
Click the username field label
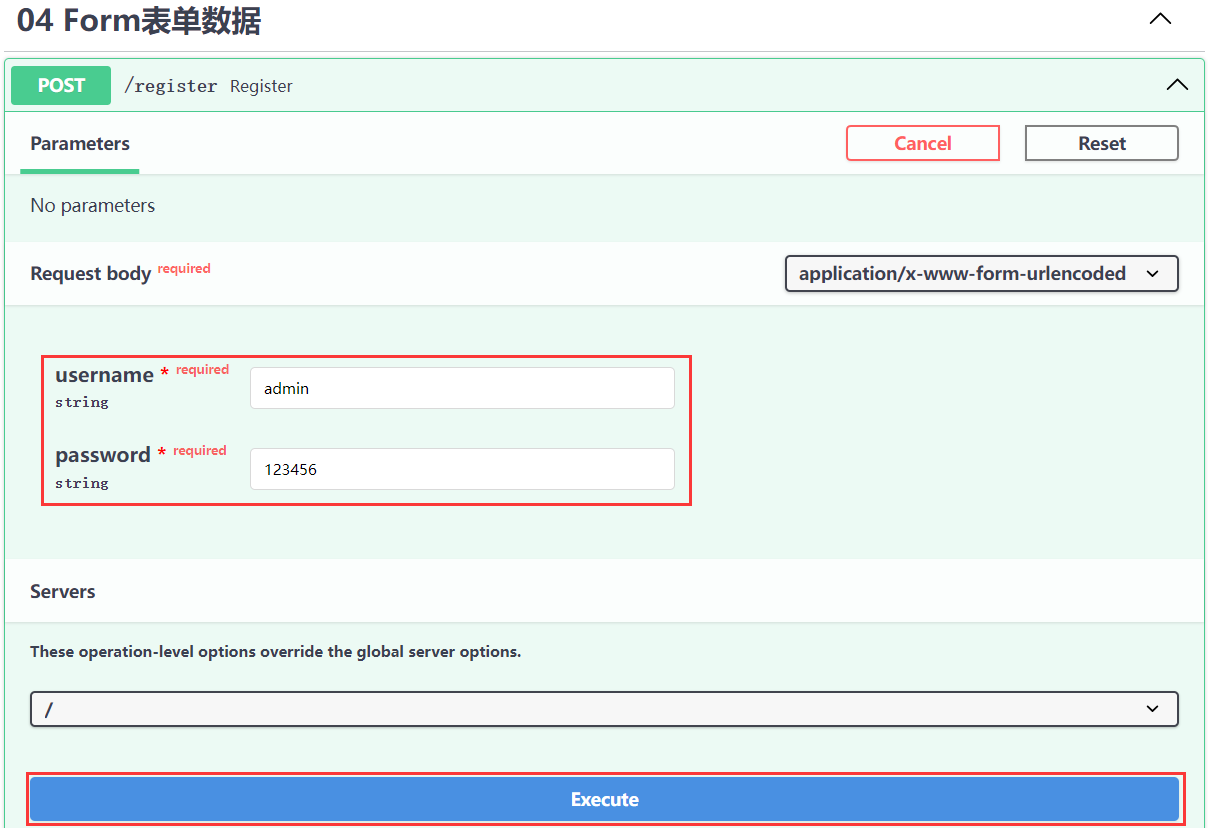[104, 375]
